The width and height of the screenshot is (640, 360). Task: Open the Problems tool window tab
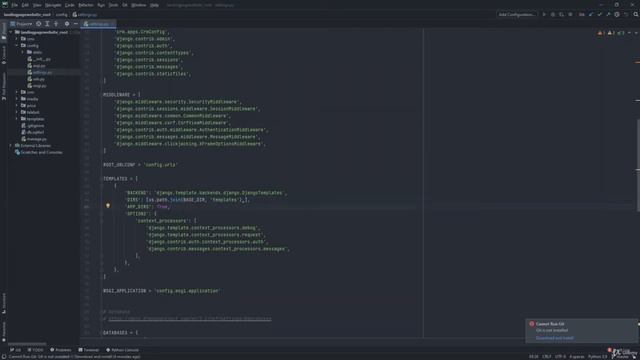pyautogui.click(x=60, y=350)
